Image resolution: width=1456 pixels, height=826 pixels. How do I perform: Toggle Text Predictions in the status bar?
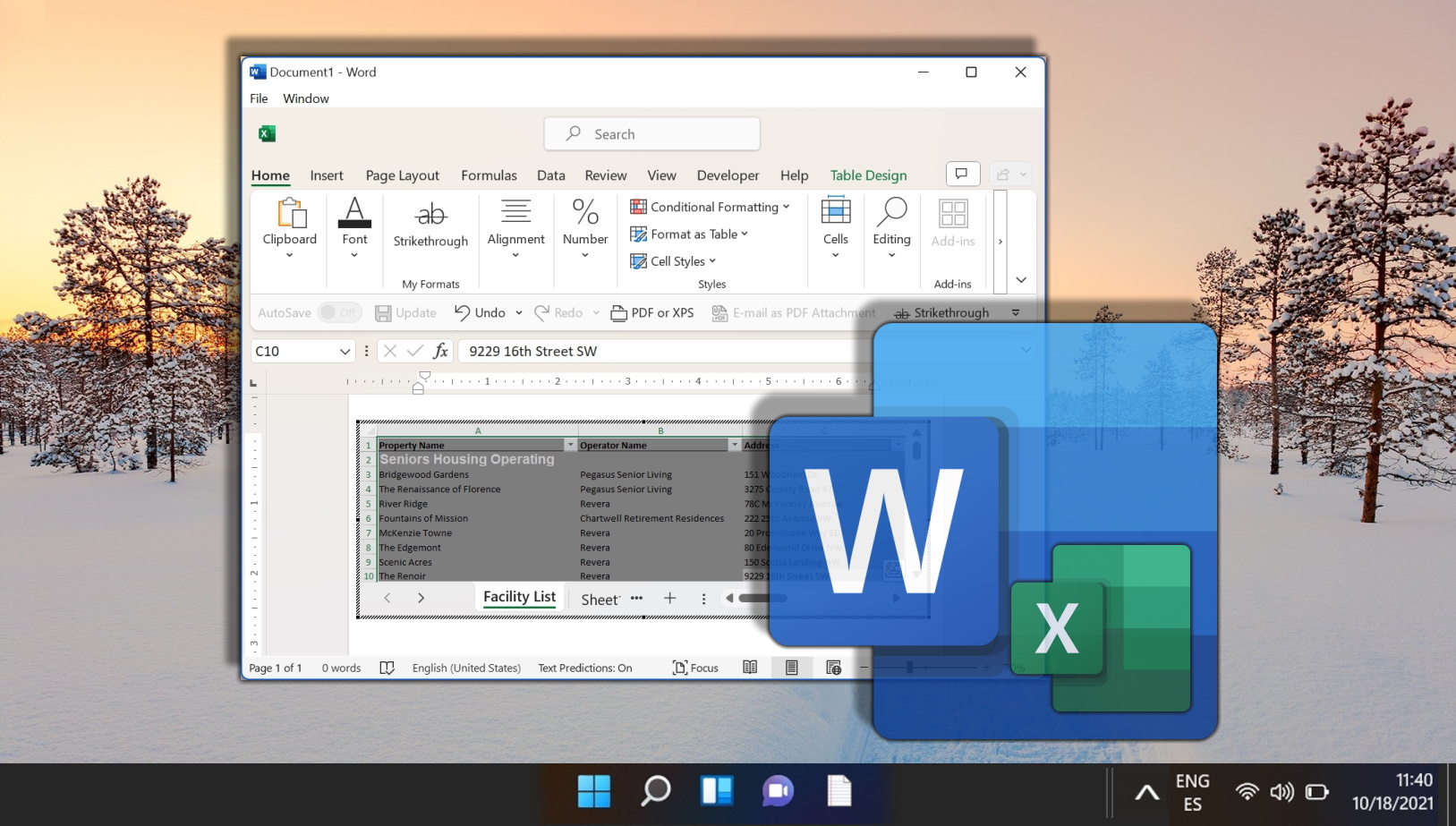[x=584, y=668]
